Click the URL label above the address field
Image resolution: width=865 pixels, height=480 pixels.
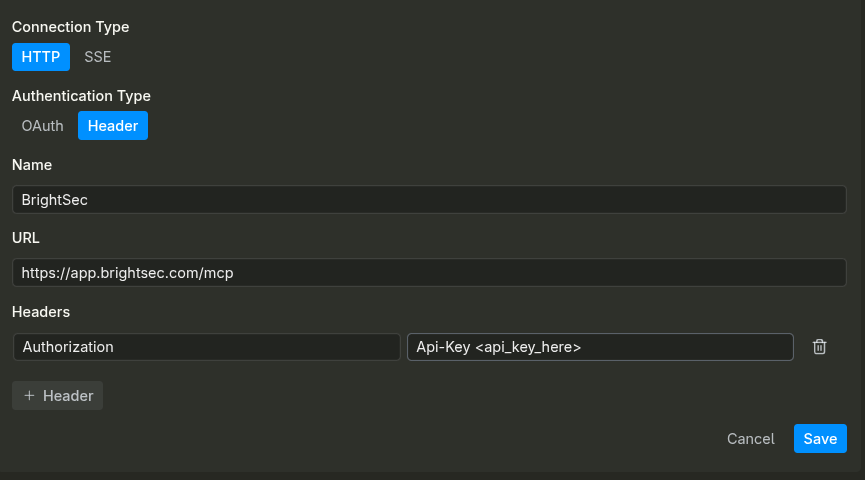[26, 238]
